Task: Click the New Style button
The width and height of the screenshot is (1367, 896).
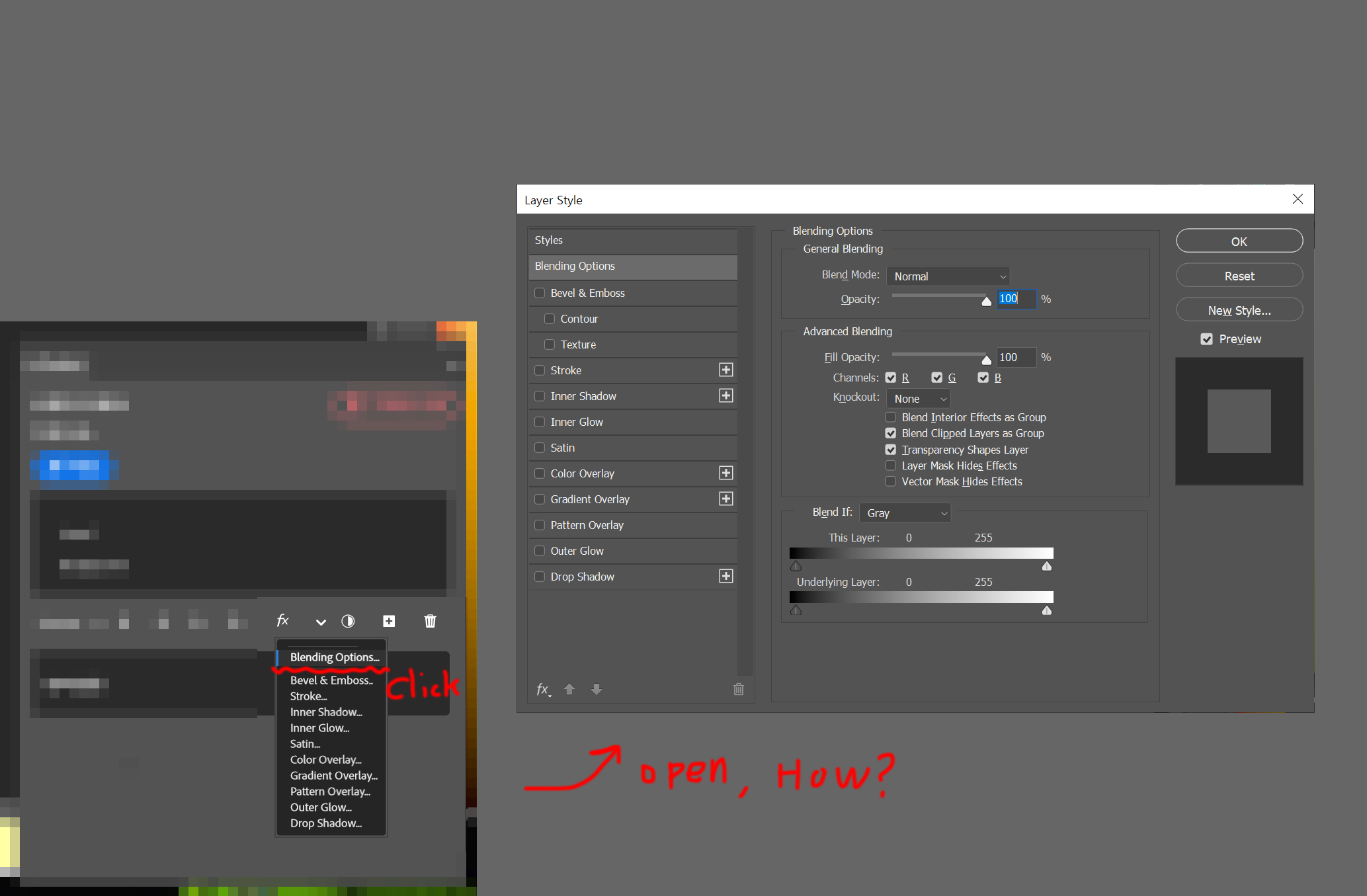Action: click(x=1239, y=310)
